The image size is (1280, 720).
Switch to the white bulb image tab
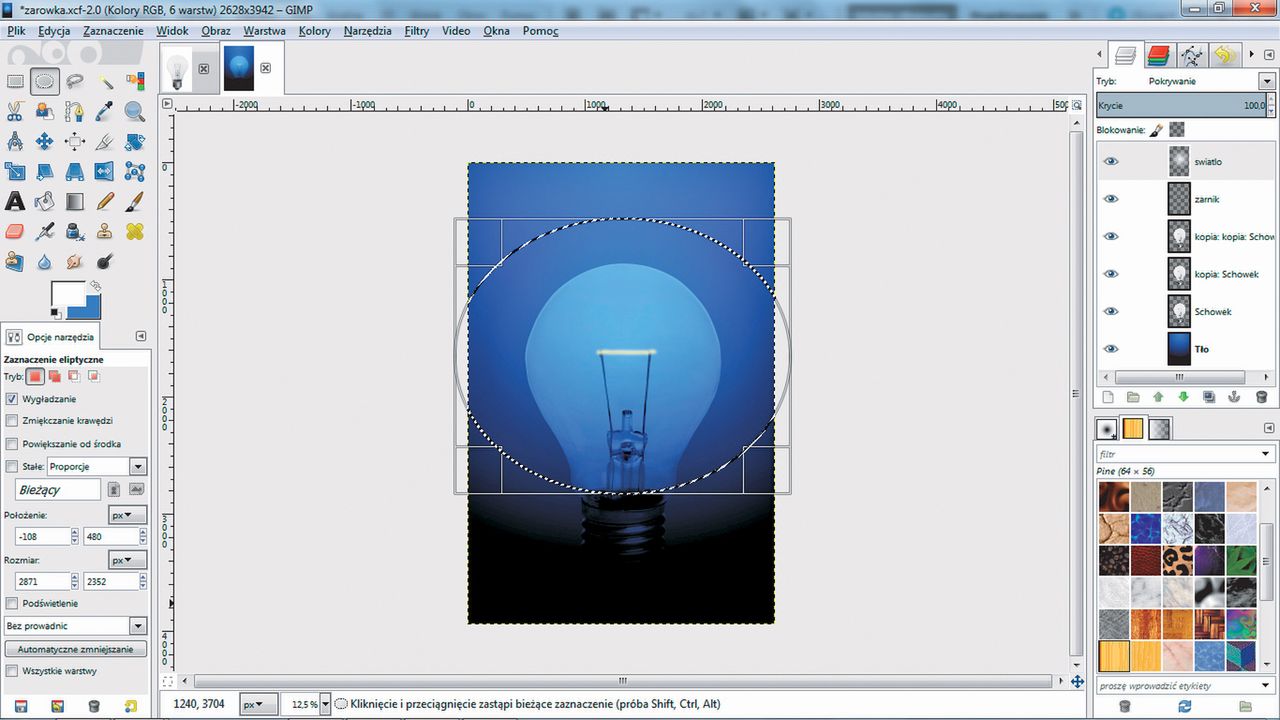[x=178, y=70]
